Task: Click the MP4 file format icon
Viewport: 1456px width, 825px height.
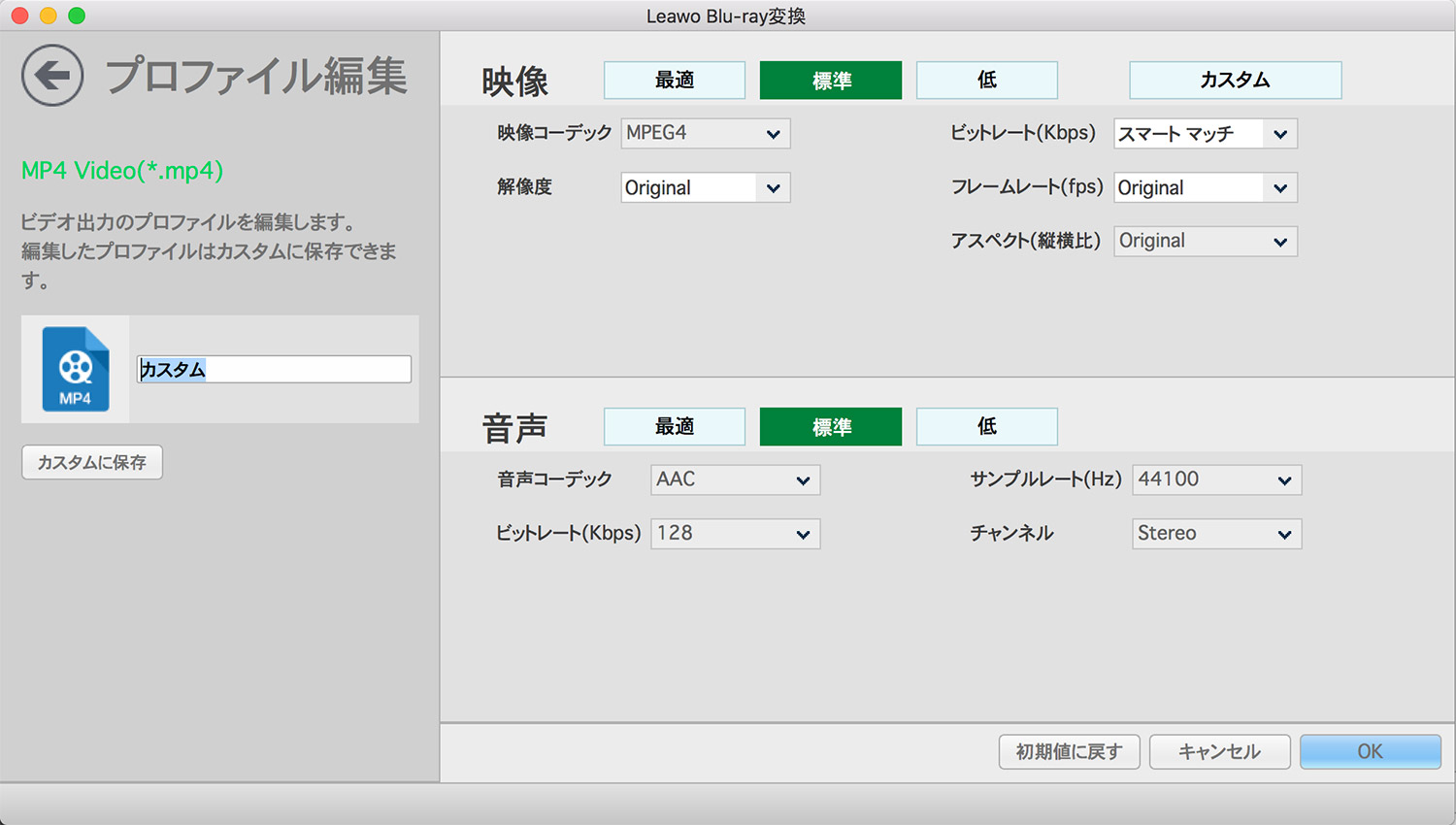Action: [76, 370]
